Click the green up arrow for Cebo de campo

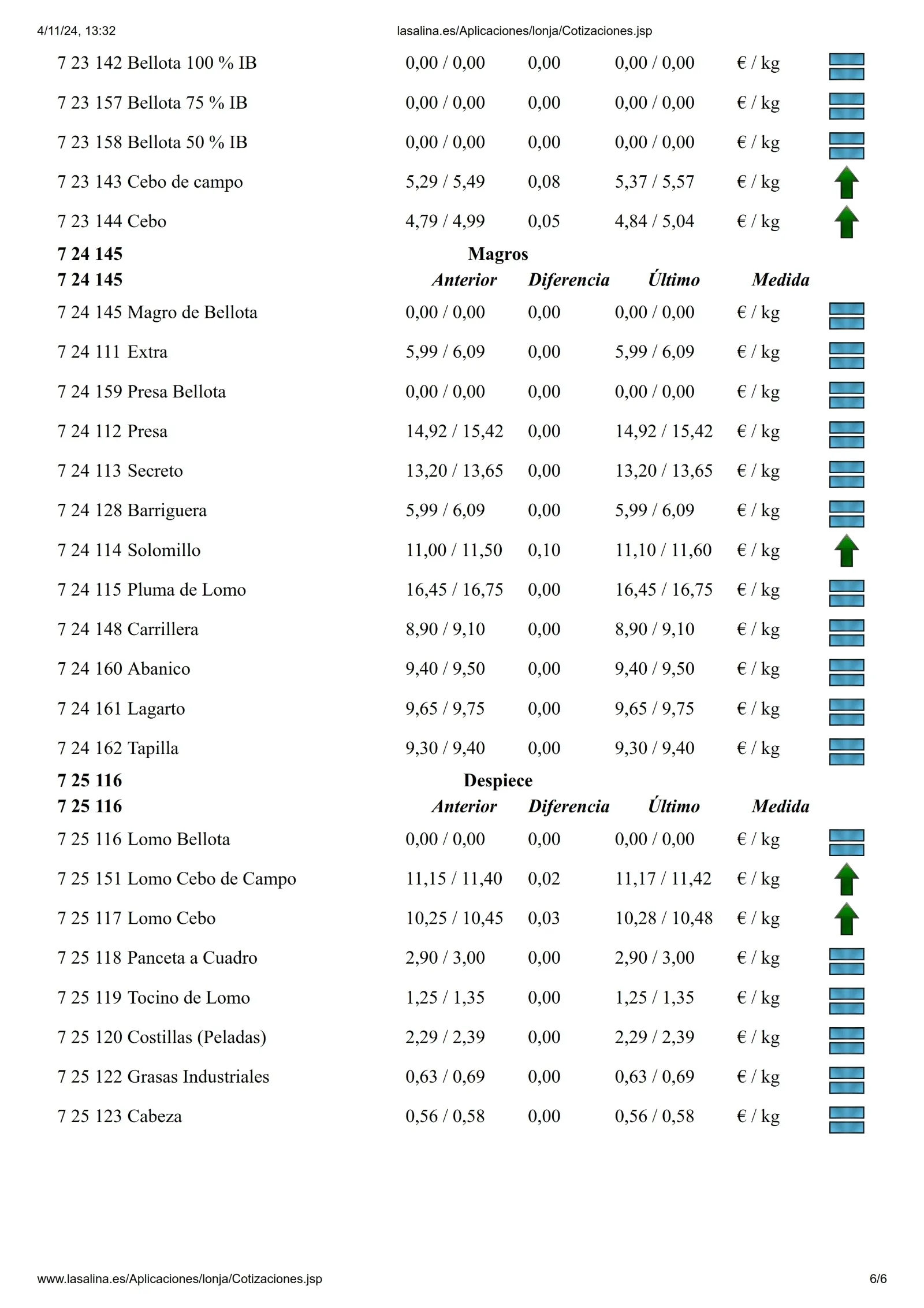846,182
